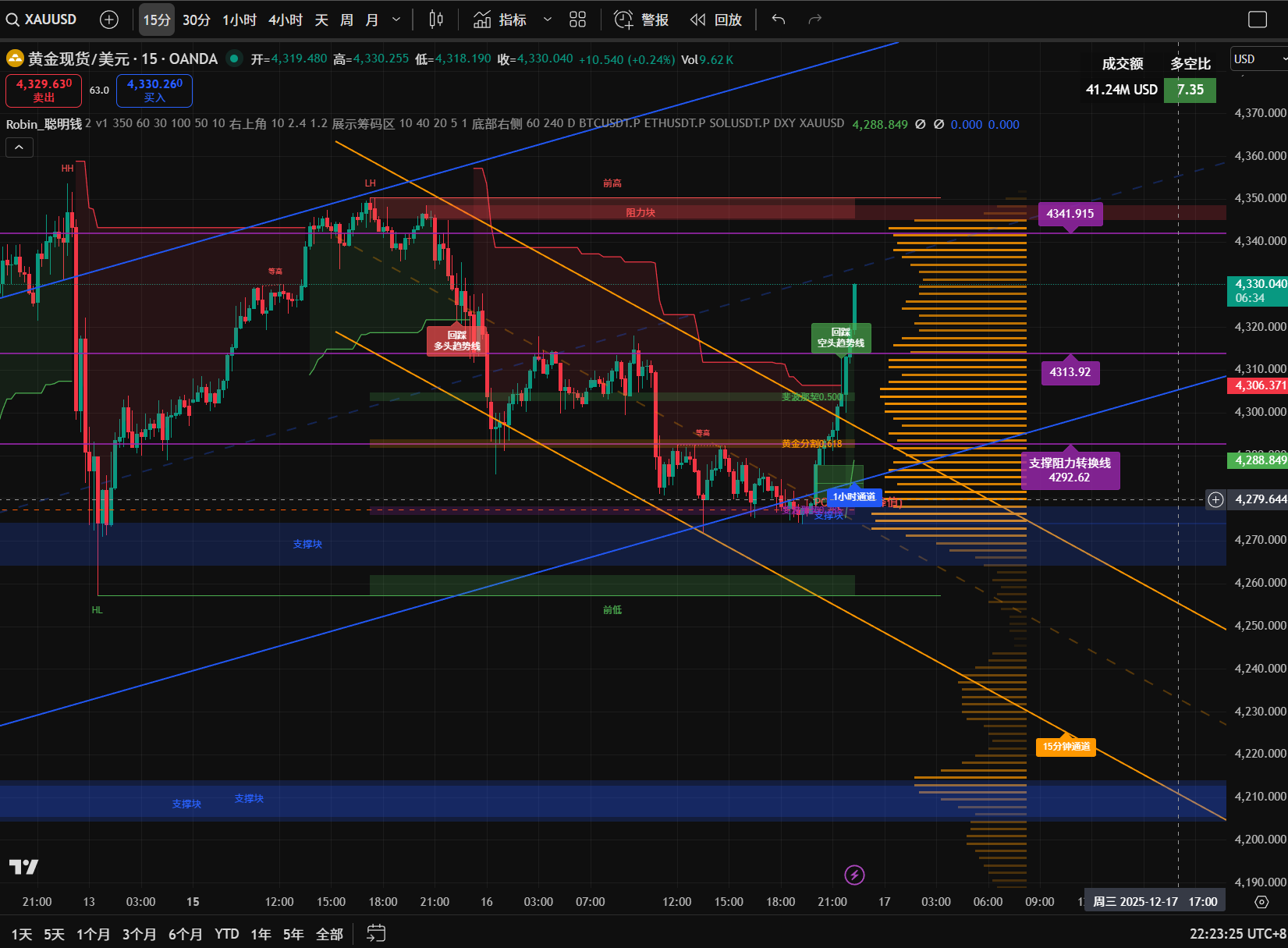Select the 4341.915 purple price label
The height and width of the screenshot is (948, 1288).
pos(1070,214)
